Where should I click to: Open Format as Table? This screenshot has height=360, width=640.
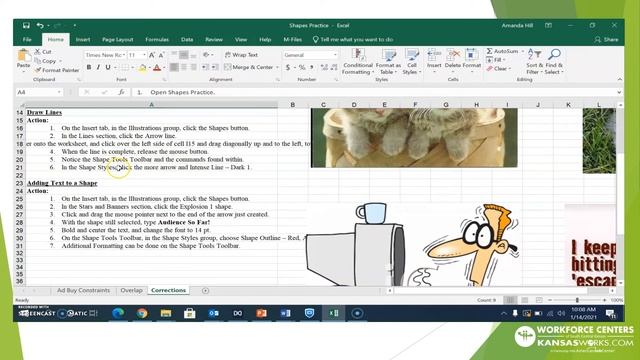388,62
